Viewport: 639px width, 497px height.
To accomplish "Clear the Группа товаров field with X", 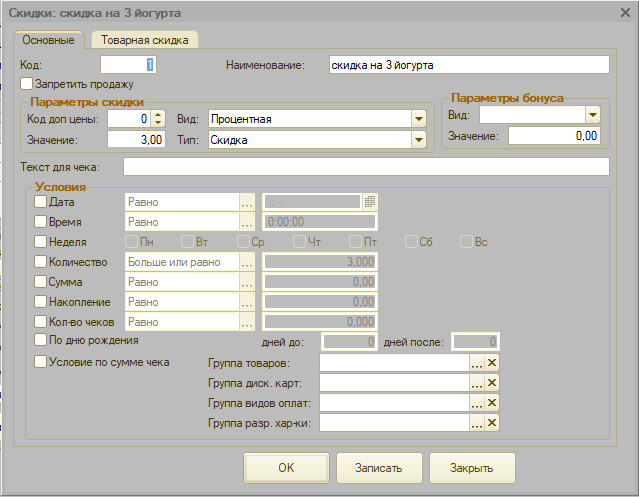I will click(491, 364).
